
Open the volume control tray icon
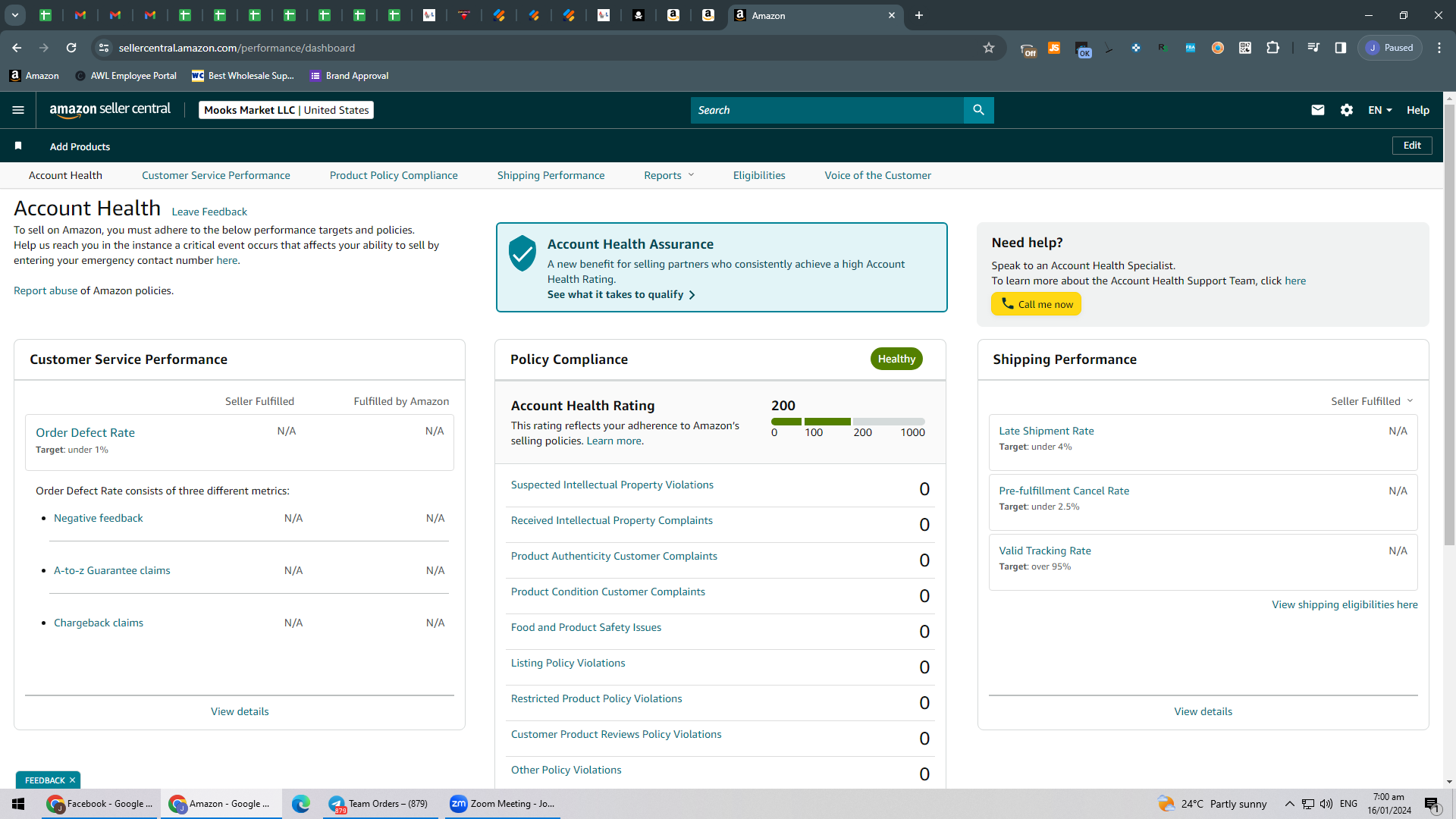click(1326, 804)
